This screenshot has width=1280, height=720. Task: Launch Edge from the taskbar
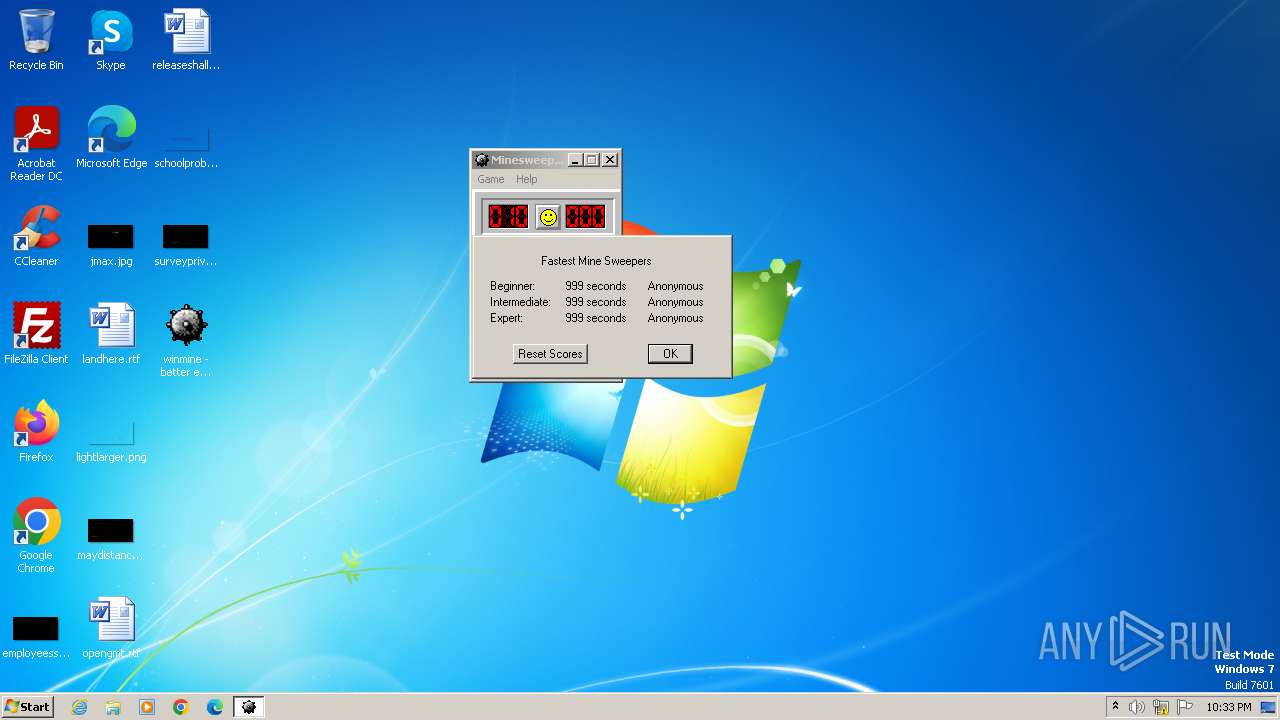[x=215, y=707]
